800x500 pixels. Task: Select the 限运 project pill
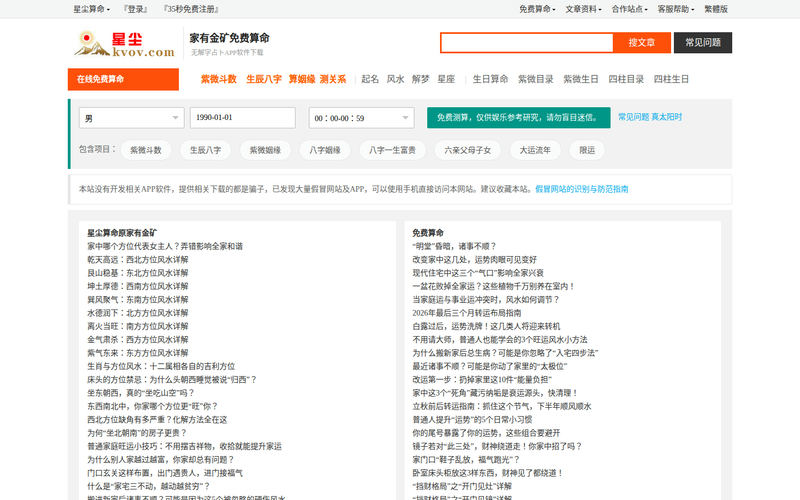coord(587,150)
